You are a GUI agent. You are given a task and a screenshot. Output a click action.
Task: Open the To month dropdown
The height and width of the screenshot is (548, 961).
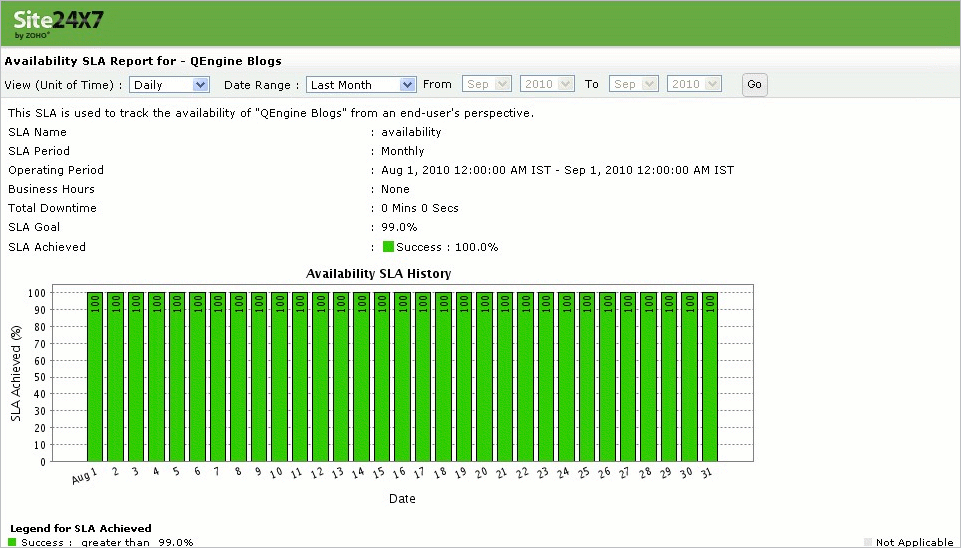pyautogui.click(x=634, y=84)
